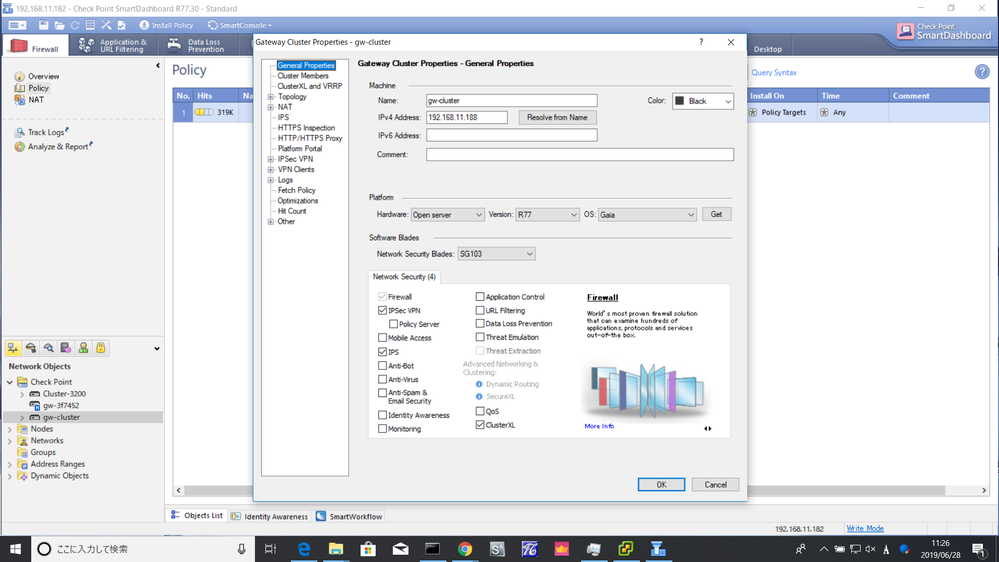The height and width of the screenshot is (562, 999).
Task: Click the help question icon on Policy pane
Action: point(982,72)
